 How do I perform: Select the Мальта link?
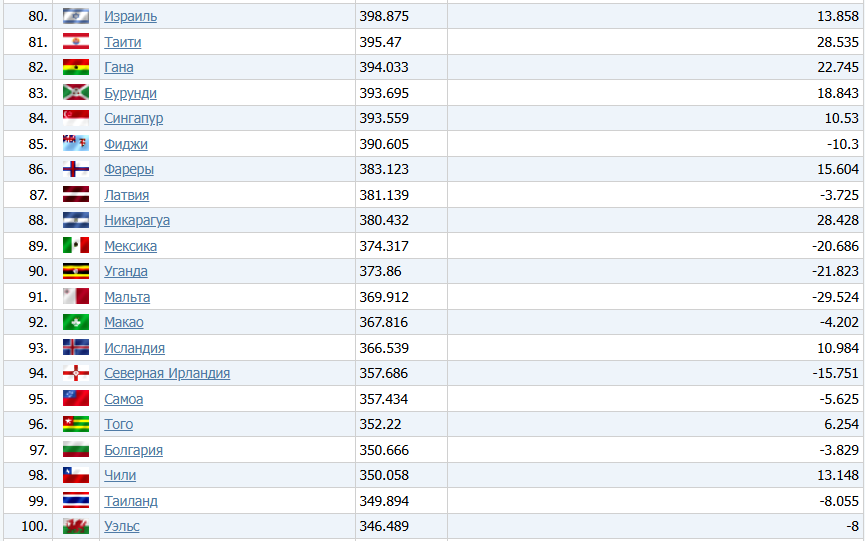(x=127, y=297)
